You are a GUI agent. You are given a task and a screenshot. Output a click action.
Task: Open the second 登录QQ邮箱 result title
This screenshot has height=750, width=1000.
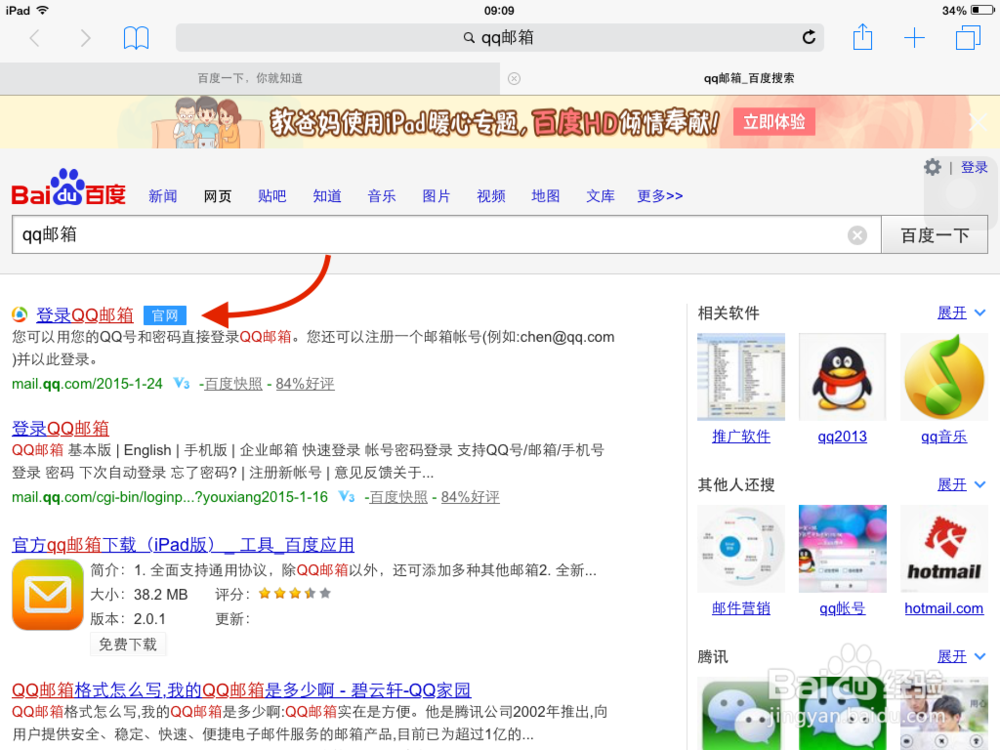[61, 429]
